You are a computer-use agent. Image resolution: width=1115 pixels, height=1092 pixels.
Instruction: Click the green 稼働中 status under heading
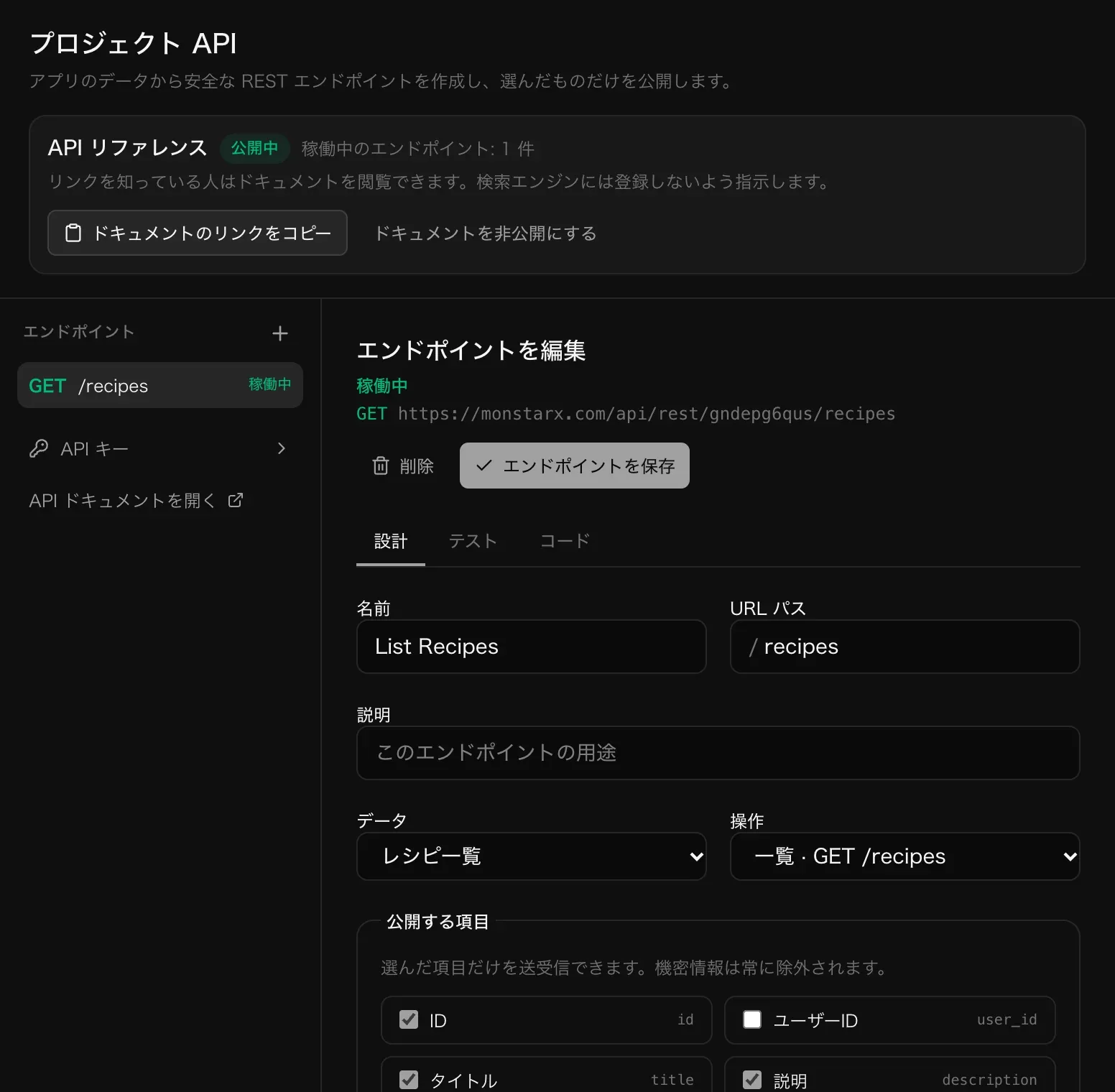(382, 386)
